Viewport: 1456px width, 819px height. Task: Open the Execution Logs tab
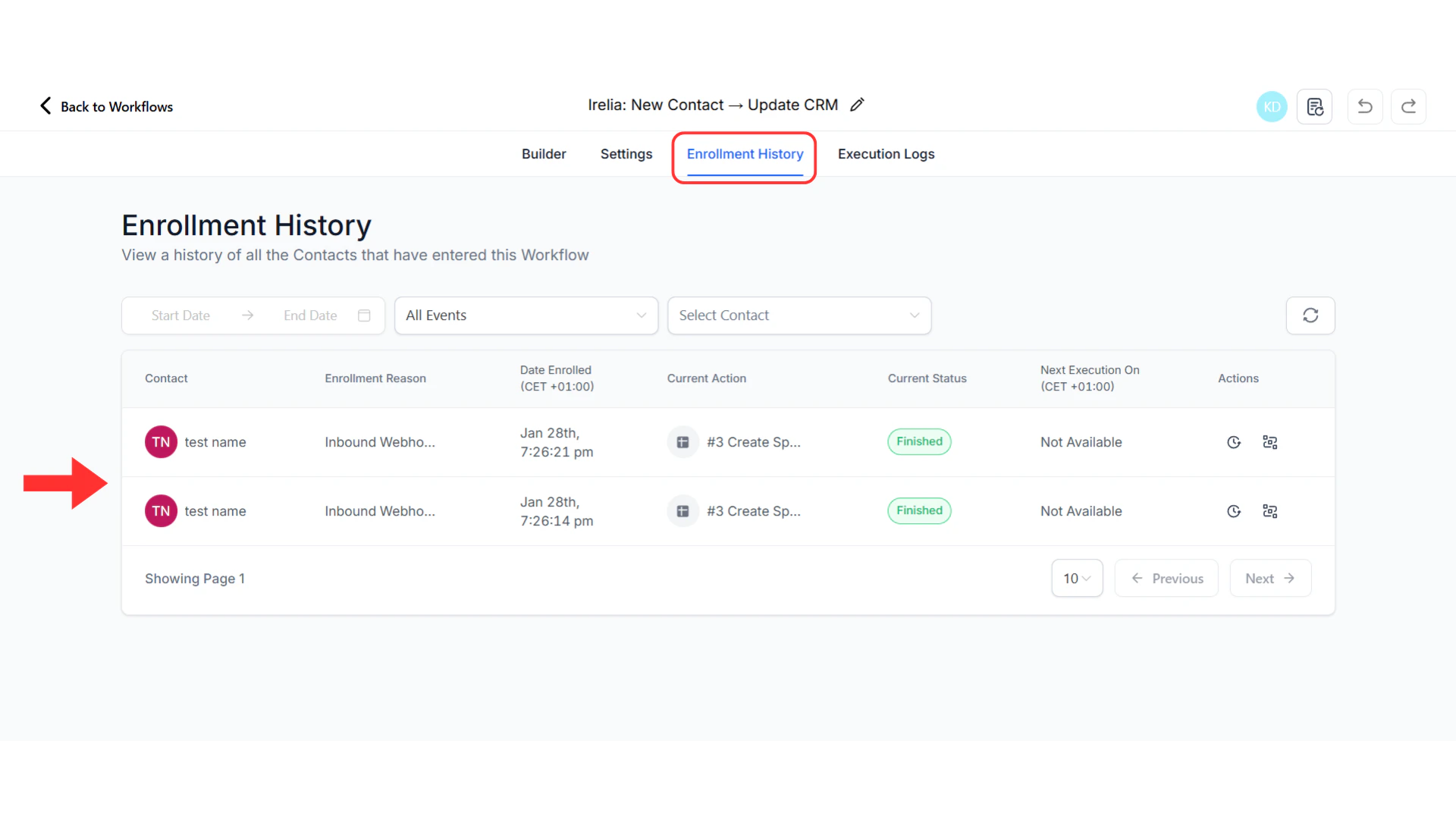[886, 153]
